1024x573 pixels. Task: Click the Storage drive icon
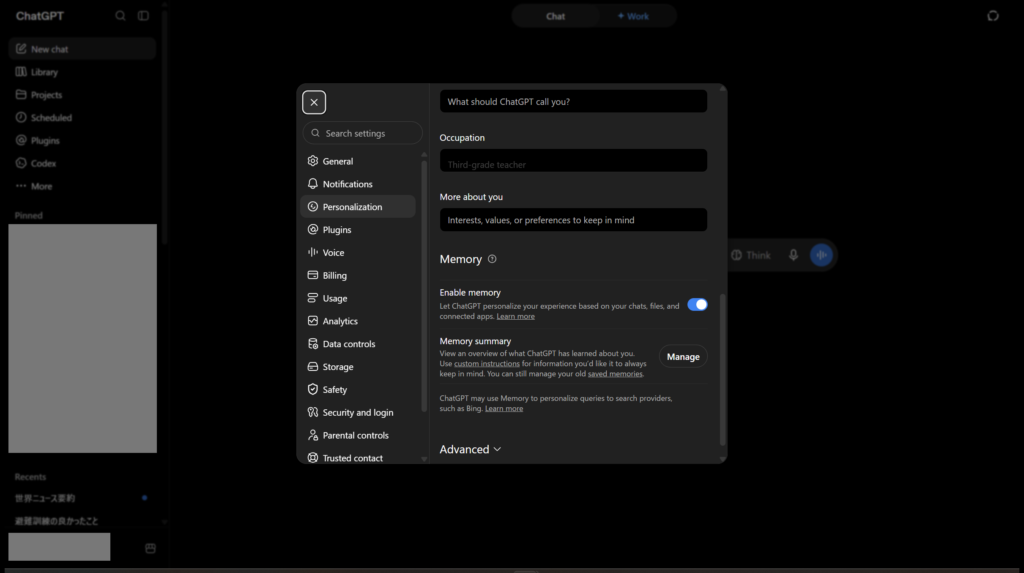[x=313, y=367]
